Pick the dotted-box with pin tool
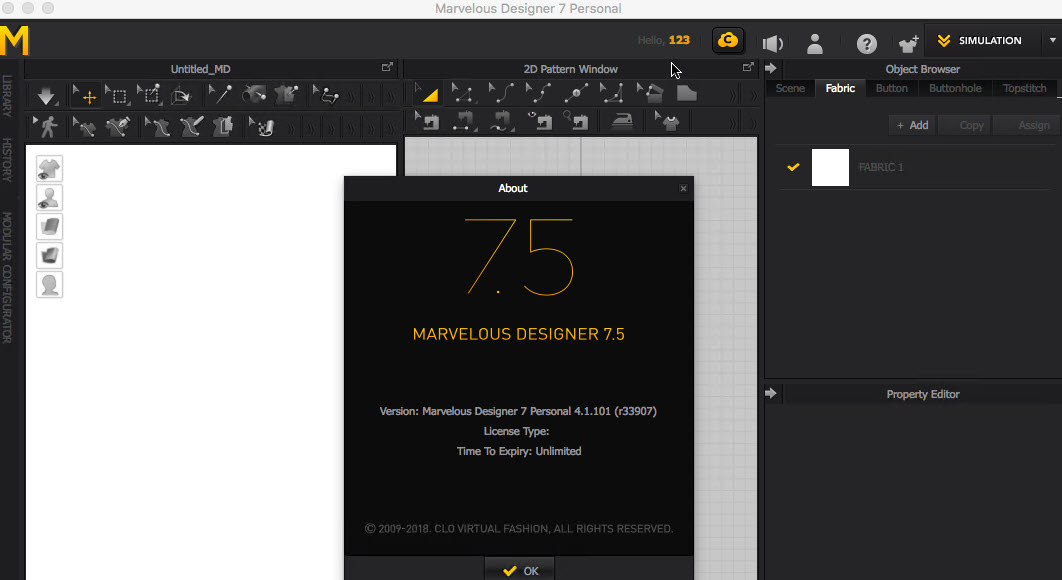The width and height of the screenshot is (1062, 580). pos(150,95)
